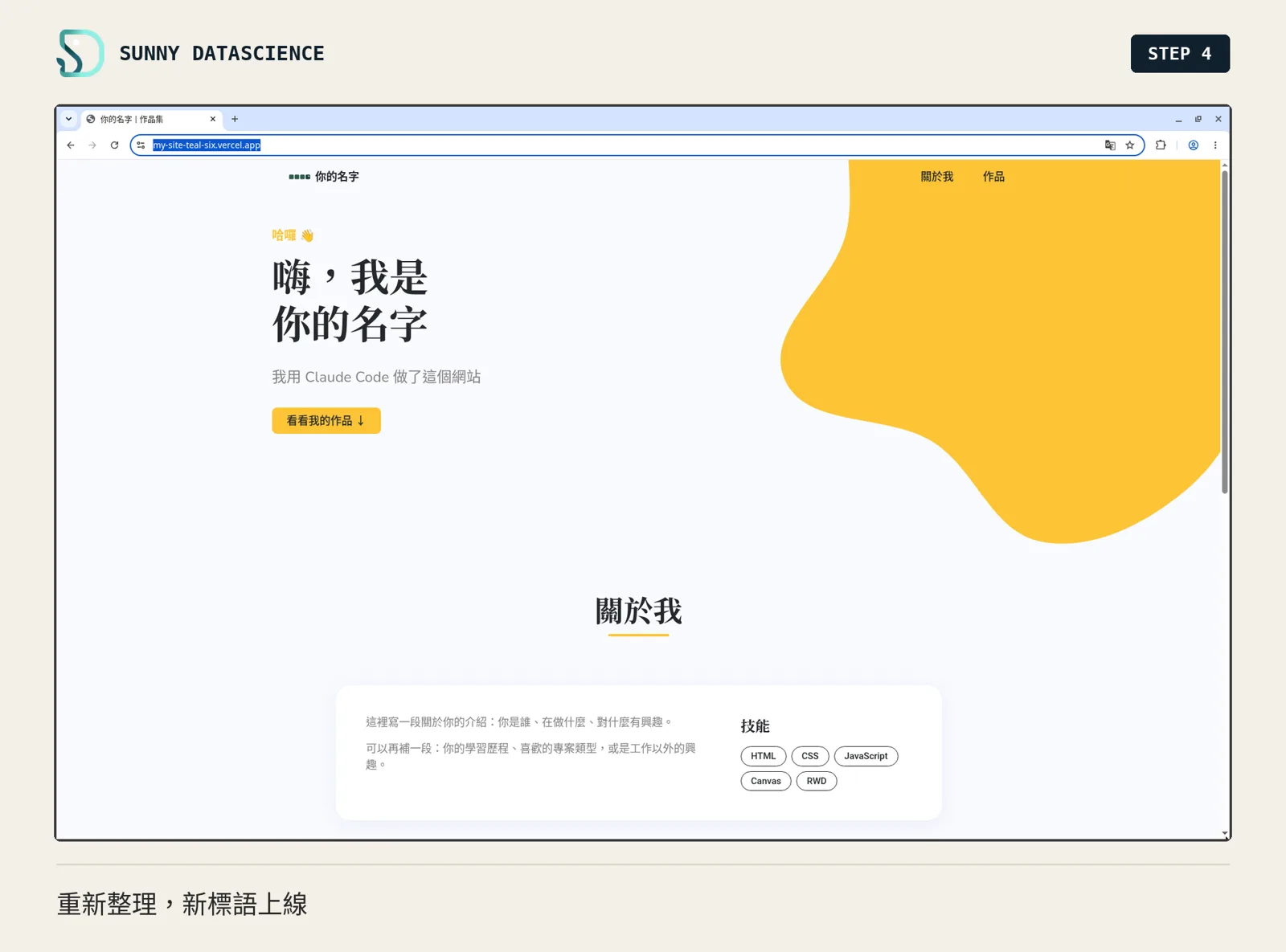Reload the page with the refresh icon
1286x952 pixels.
[x=114, y=145]
